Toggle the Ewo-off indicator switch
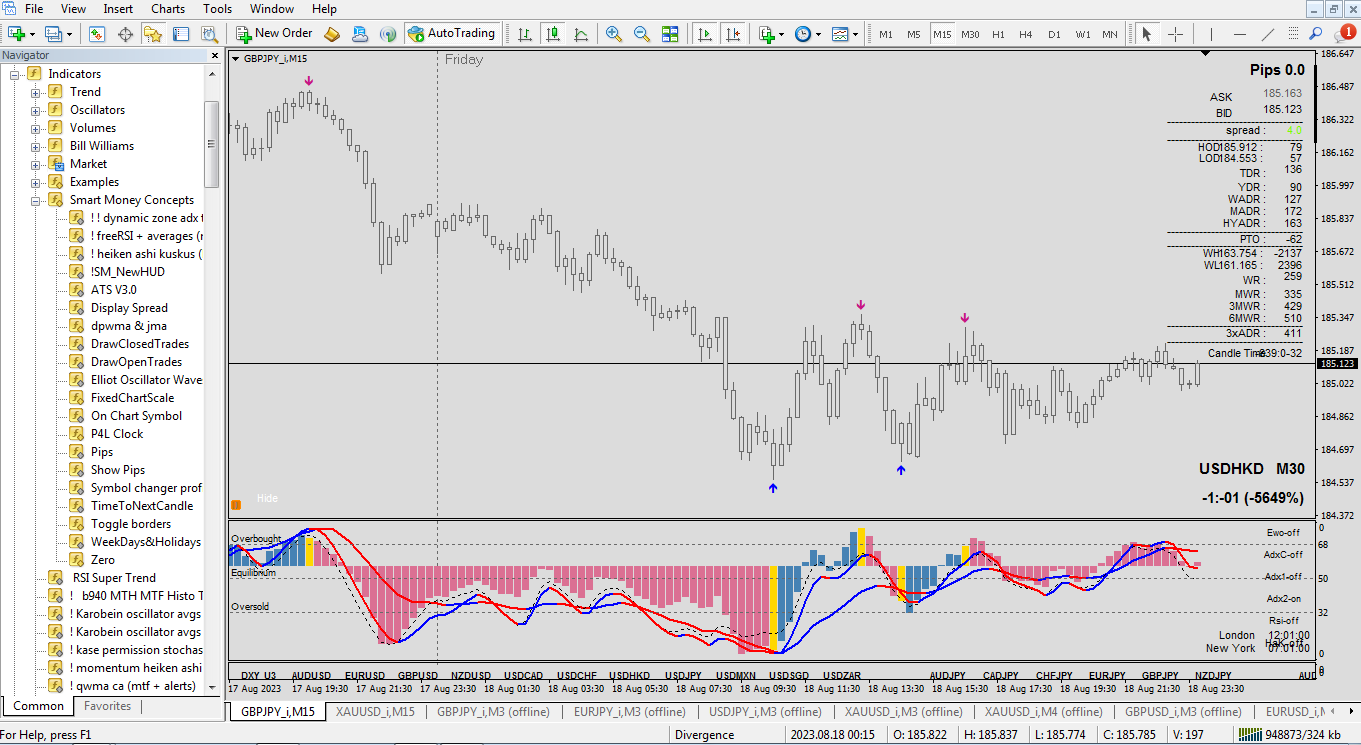Viewport: 1361px width, 745px height. click(1283, 533)
